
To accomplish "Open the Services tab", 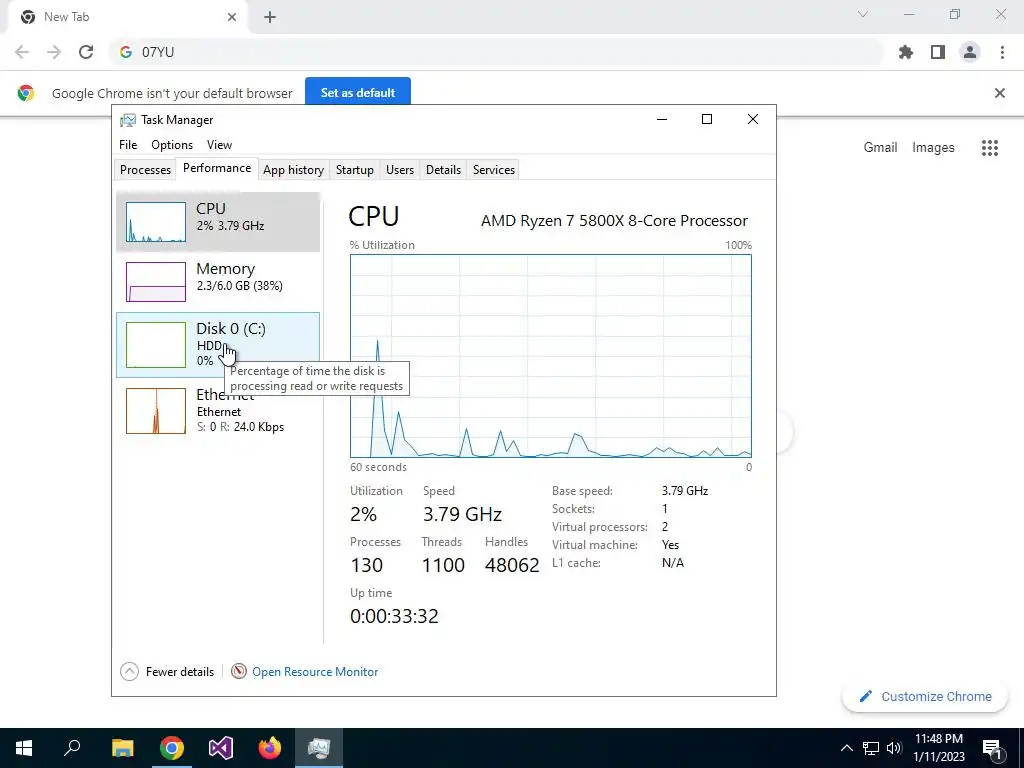I will 494,170.
